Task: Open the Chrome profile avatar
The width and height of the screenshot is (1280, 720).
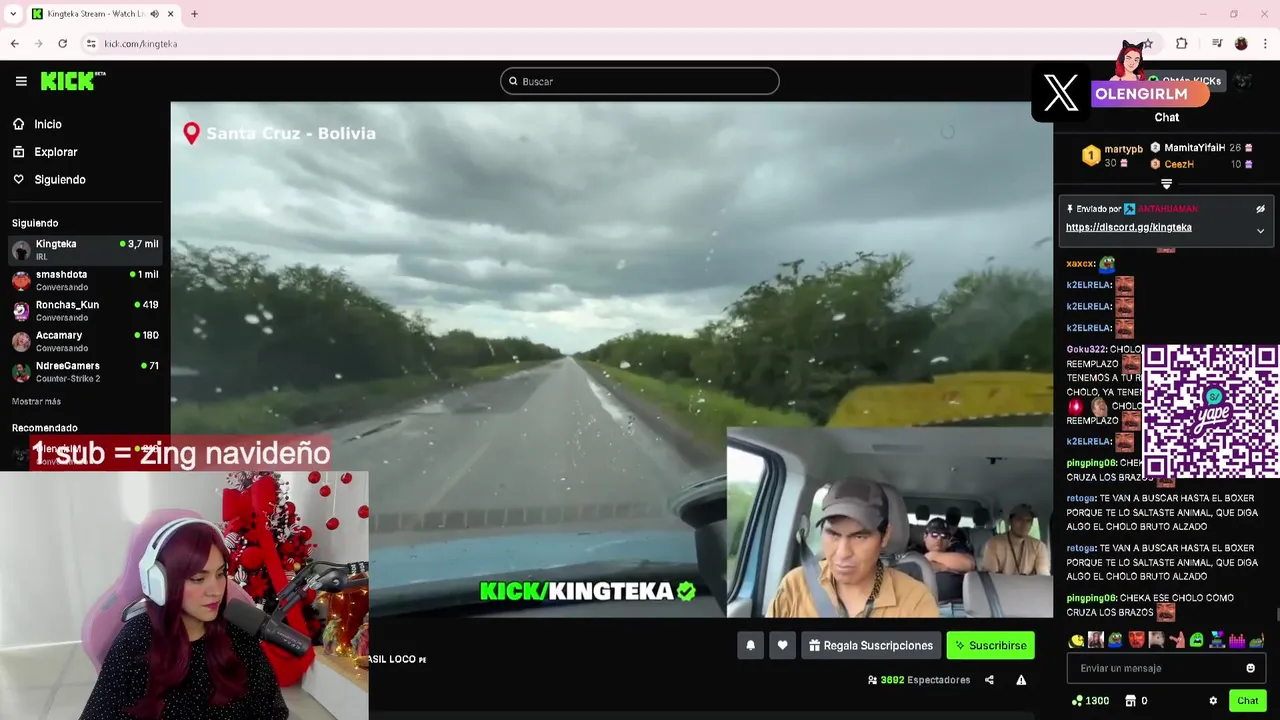Action: point(1241,44)
